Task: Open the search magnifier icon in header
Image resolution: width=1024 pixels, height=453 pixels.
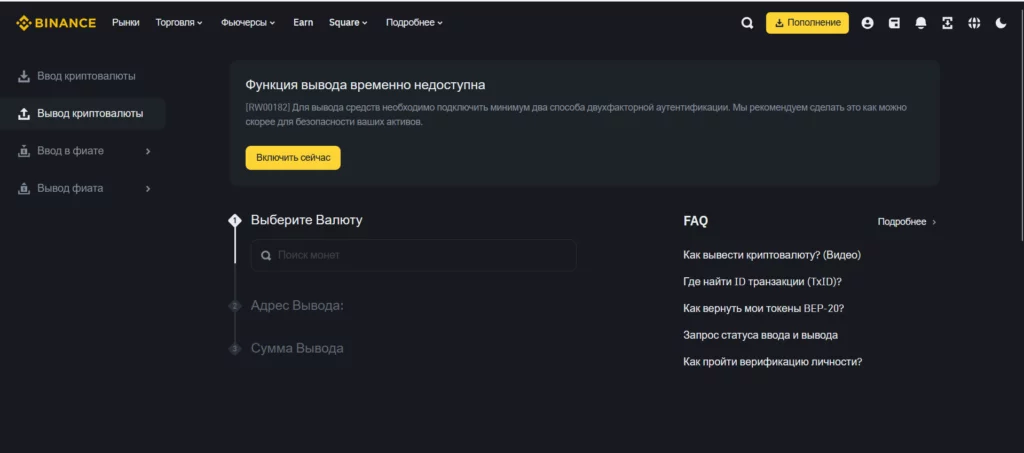Action: click(747, 23)
